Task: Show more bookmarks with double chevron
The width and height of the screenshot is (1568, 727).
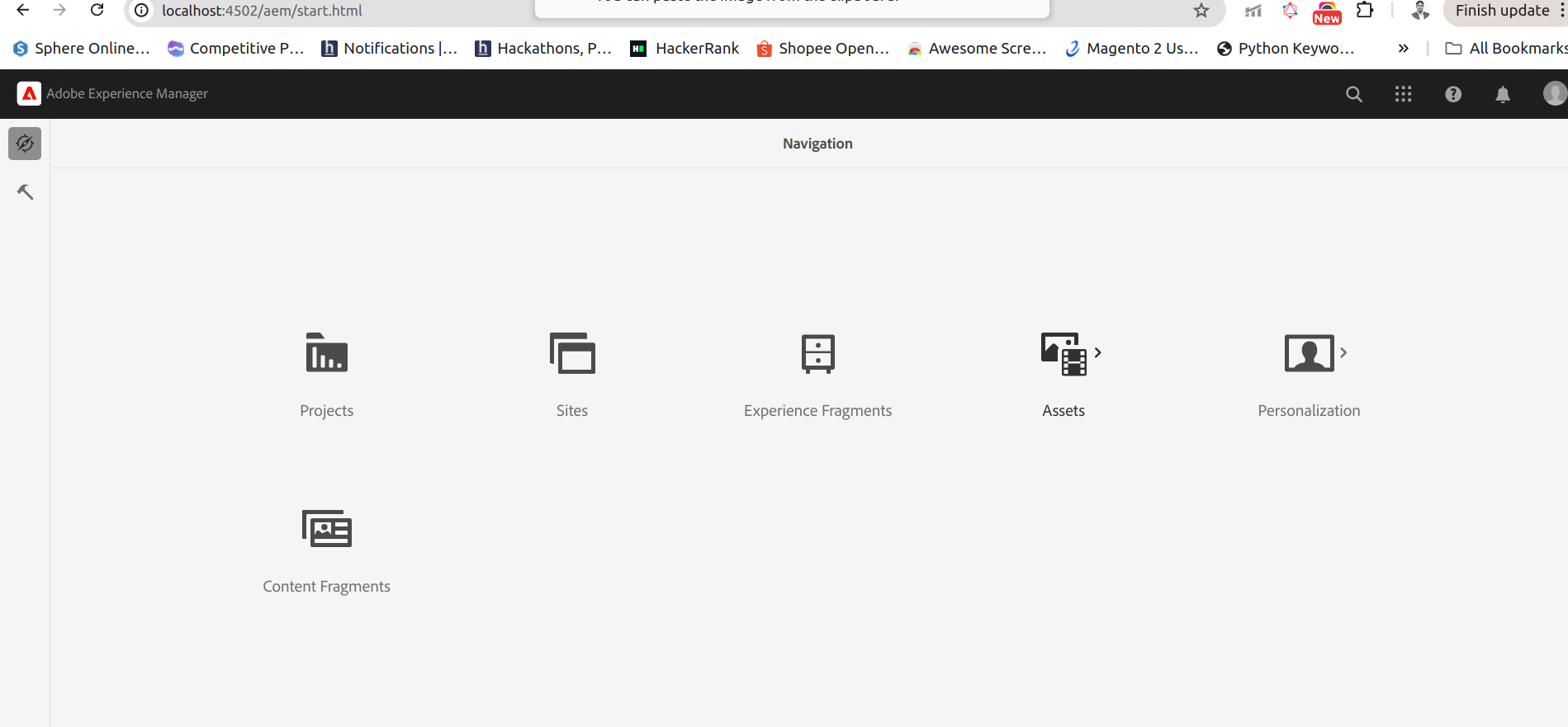Action: click(x=1403, y=49)
